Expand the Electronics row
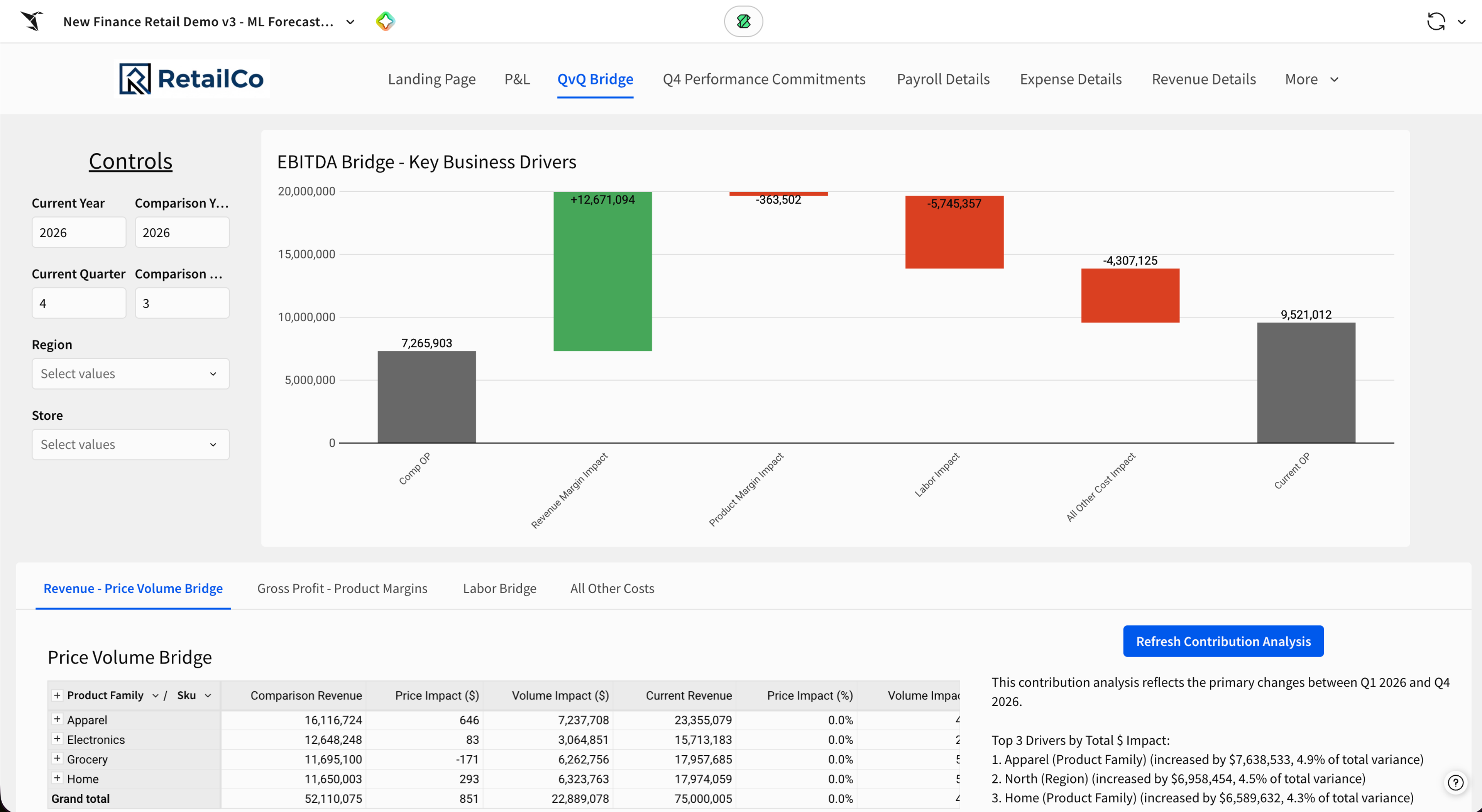 57,739
